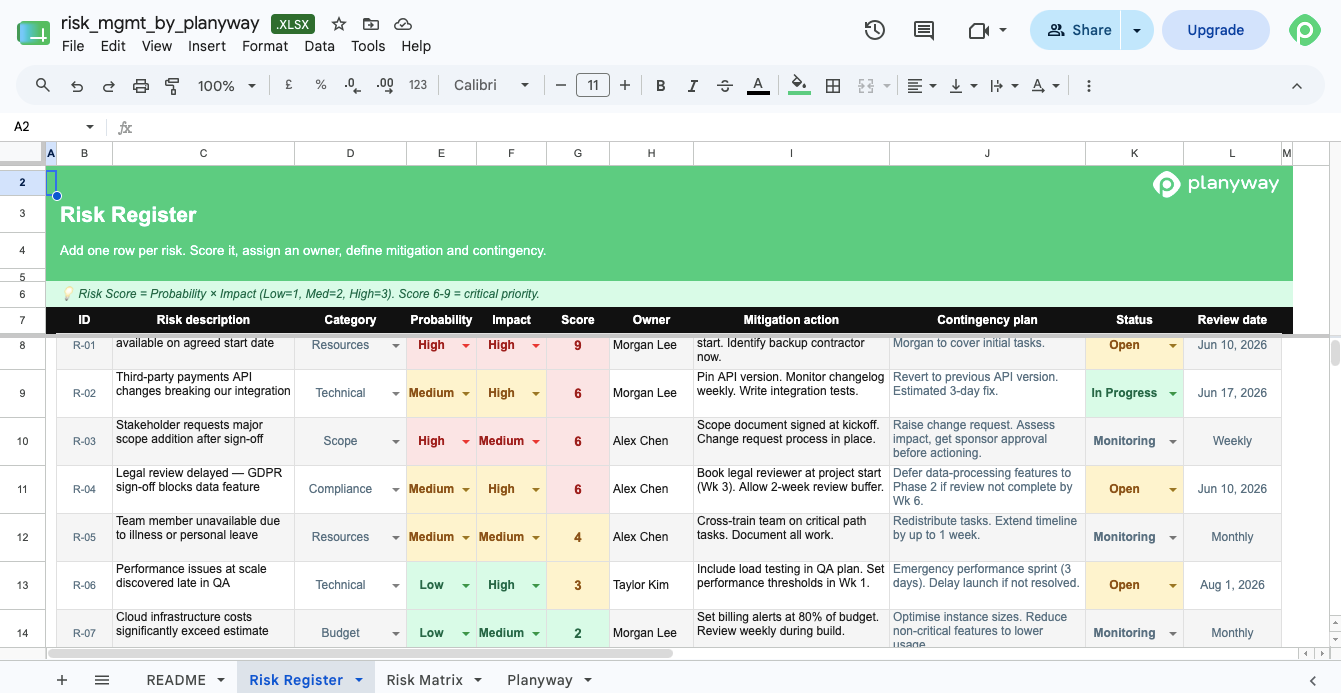Open horizontal align options
The width and height of the screenshot is (1341, 693).
point(921,86)
